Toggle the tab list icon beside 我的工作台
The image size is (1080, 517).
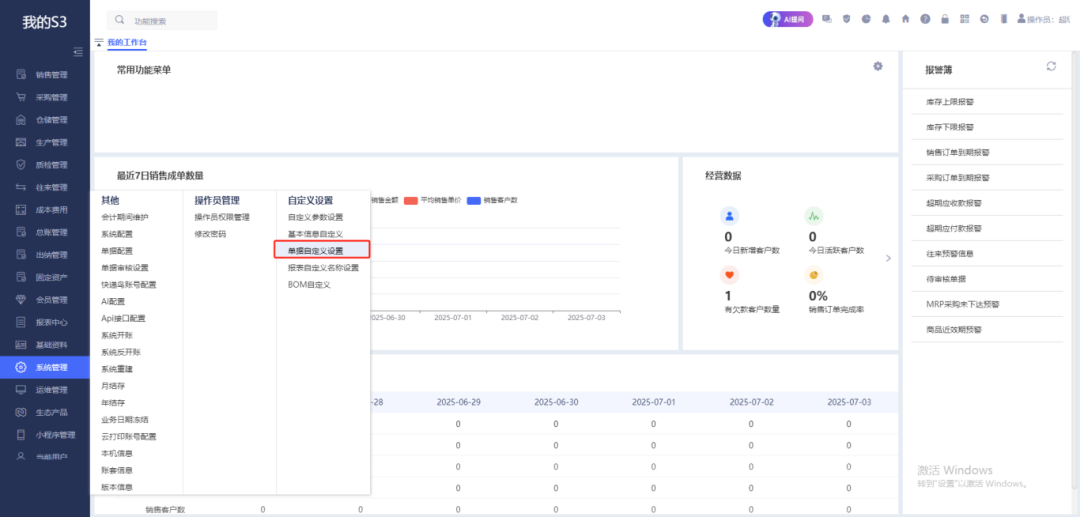pyautogui.click(x=99, y=43)
